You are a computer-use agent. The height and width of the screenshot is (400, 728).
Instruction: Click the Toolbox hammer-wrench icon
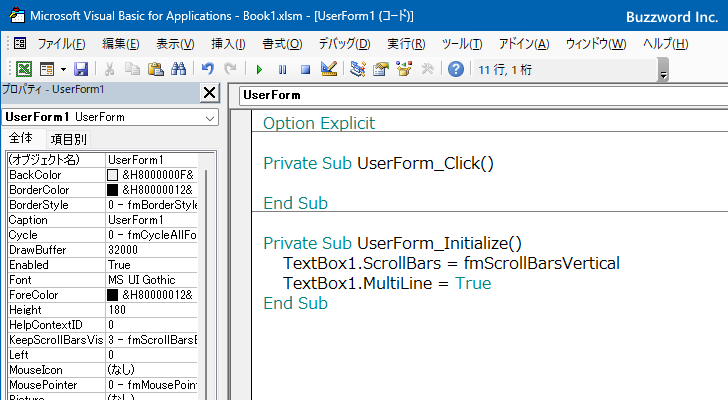[427, 69]
